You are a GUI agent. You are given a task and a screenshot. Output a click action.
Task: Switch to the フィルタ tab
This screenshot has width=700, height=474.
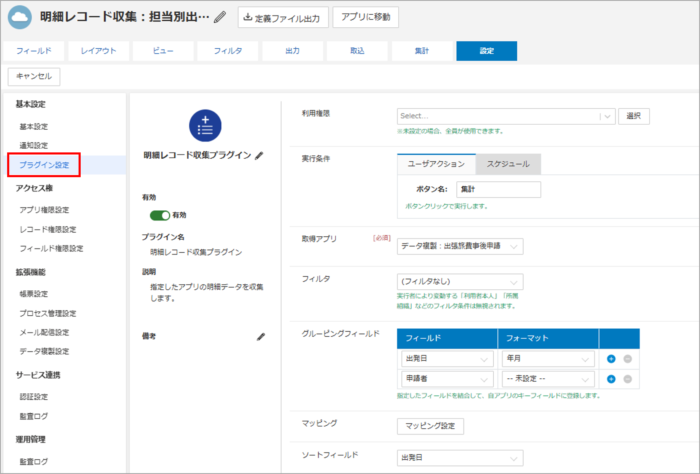point(228,51)
